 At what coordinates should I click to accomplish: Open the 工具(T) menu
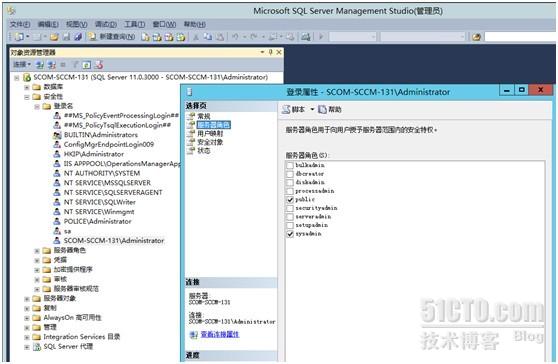click(135, 24)
